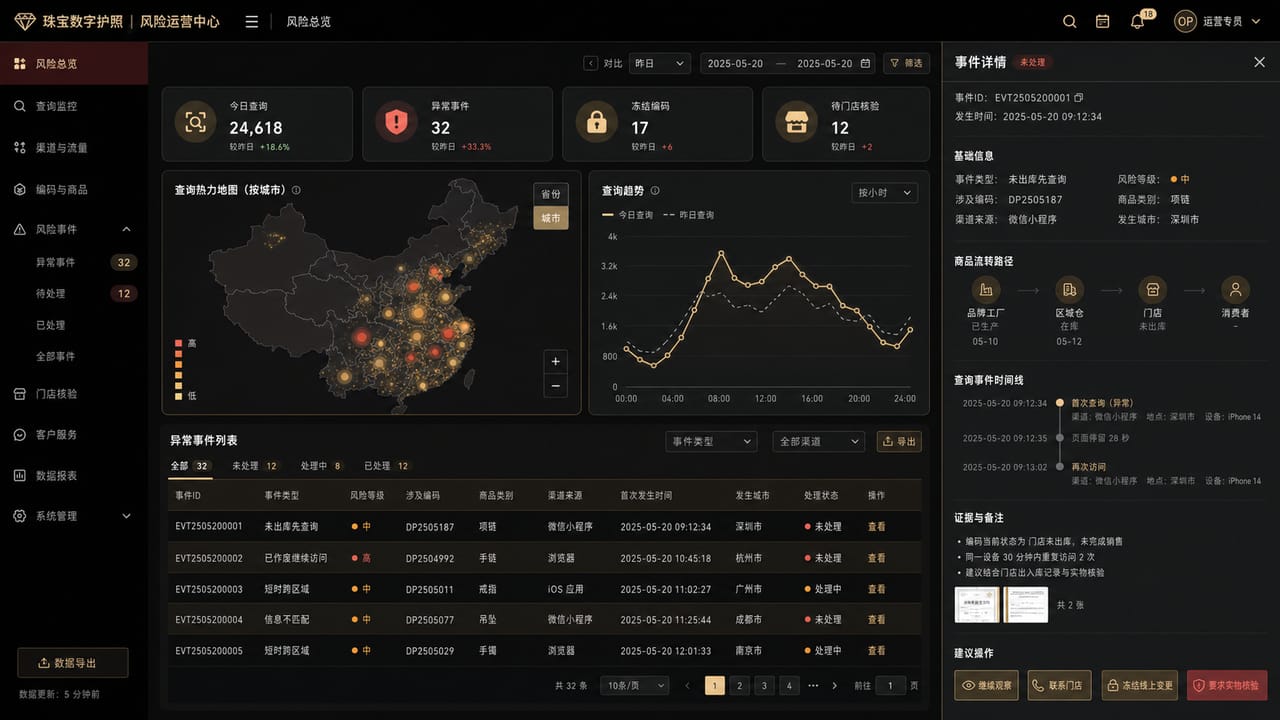The width and height of the screenshot is (1280, 720).
Task: Click the 前往 page number input
Action: click(891, 686)
